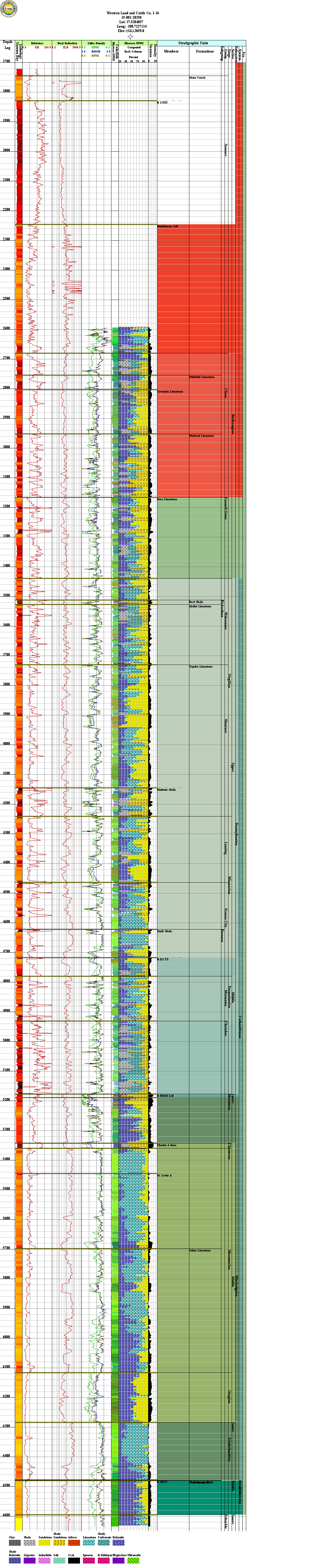Click the 'Formations' column header
This screenshot has height=1568, width=320.
pos(205,52)
